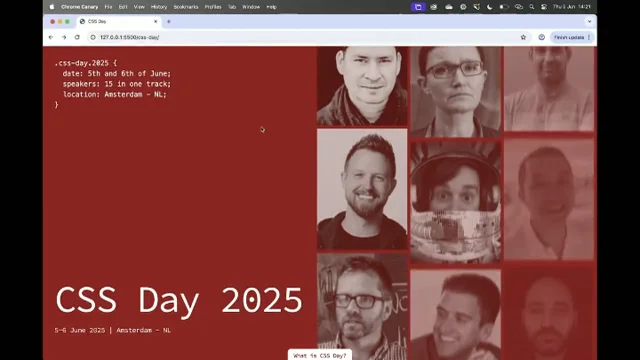Open the Apple menu
This screenshot has height=360, width=640.
point(52,7)
